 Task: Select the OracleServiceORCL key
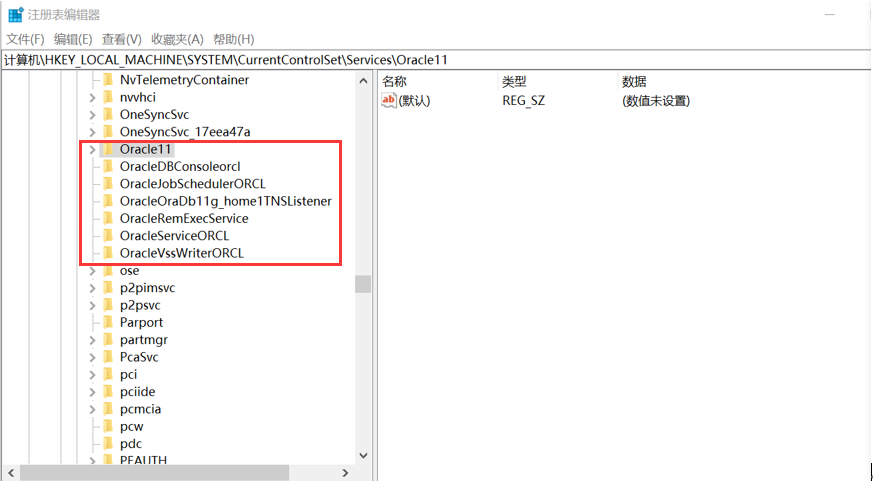[x=174, y=235]
